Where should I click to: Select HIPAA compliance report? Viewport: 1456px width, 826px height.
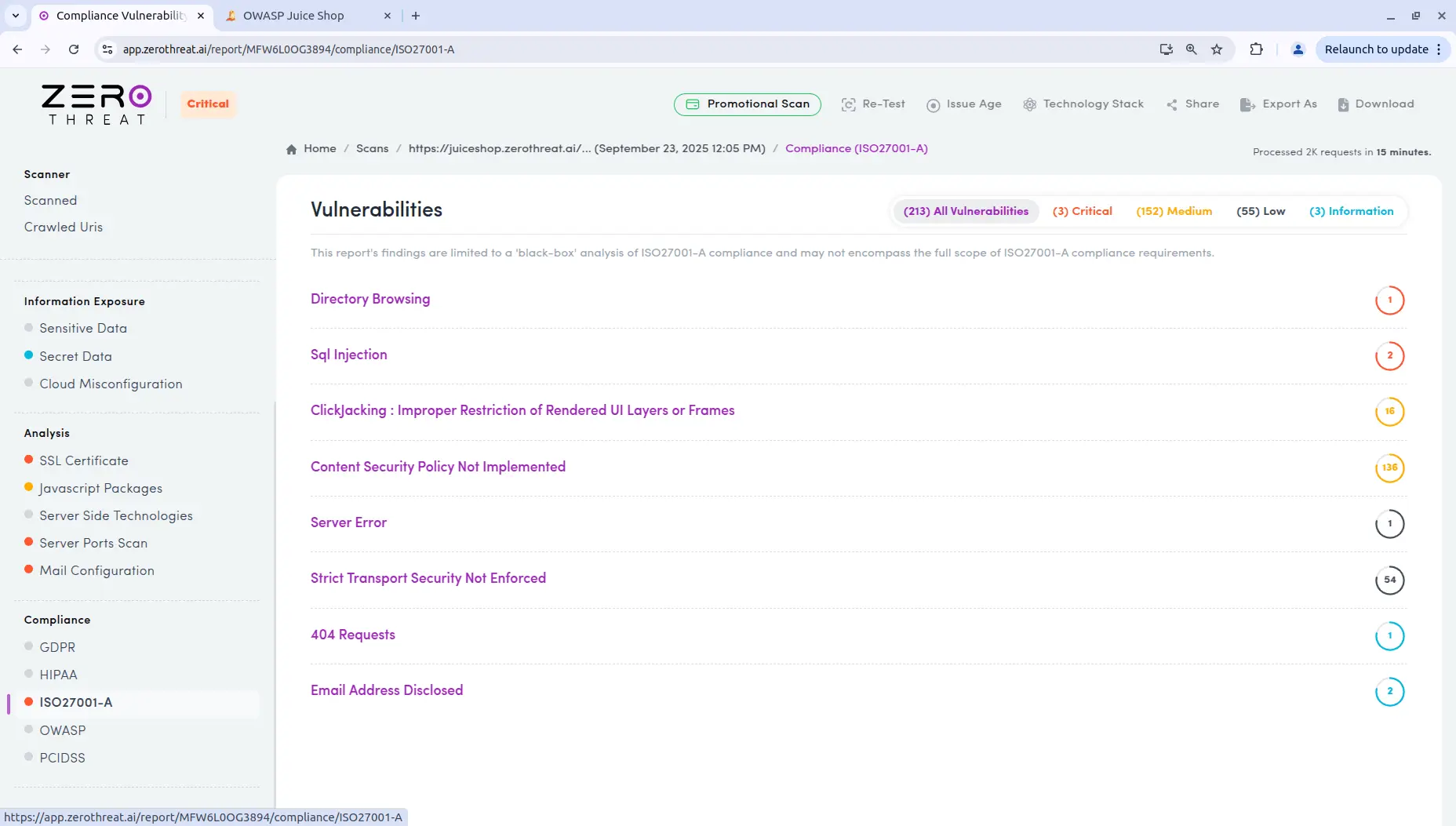point(58,675)
